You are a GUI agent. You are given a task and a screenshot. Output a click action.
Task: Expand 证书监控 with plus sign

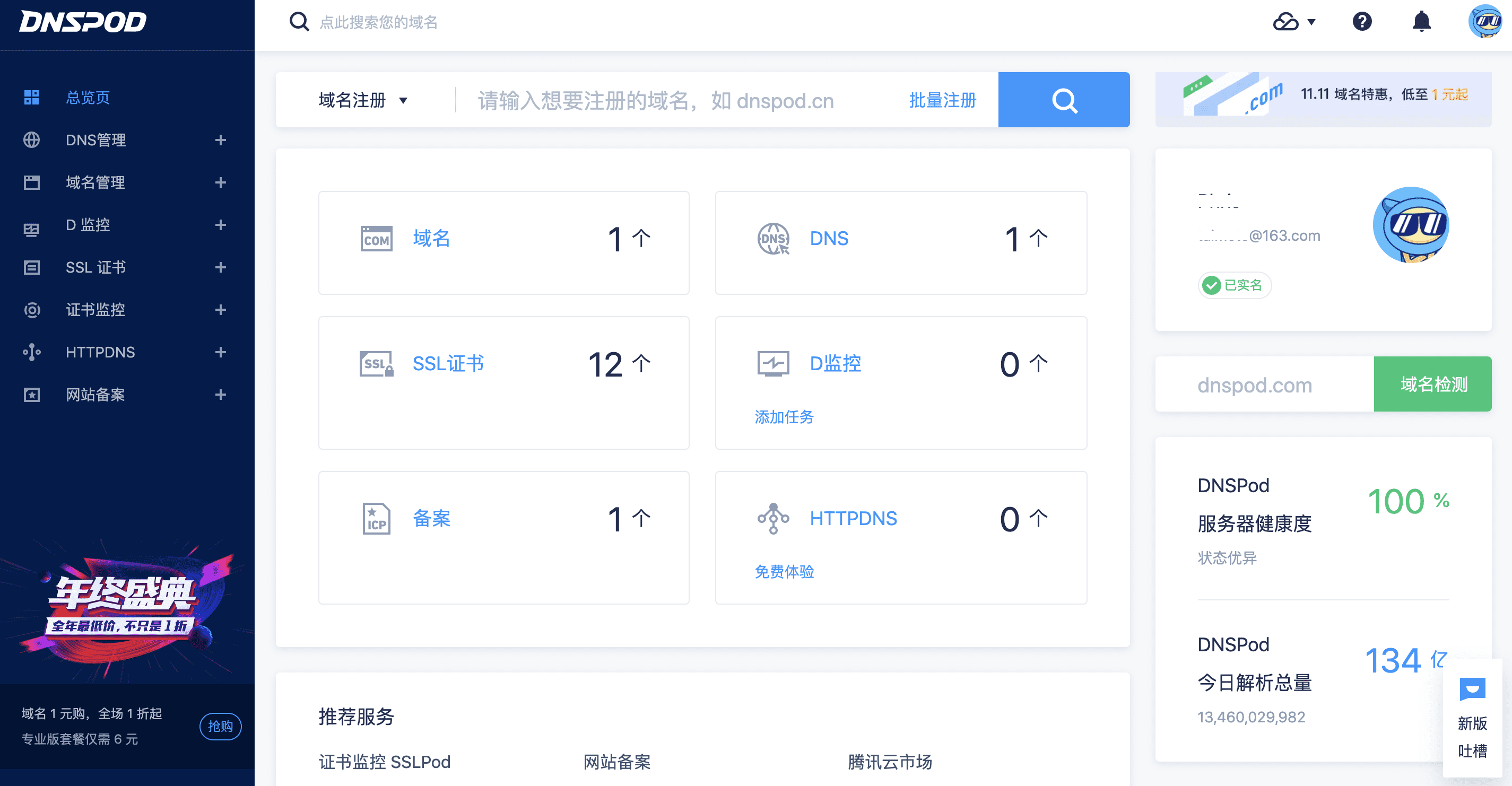click(x=221, y=310)
